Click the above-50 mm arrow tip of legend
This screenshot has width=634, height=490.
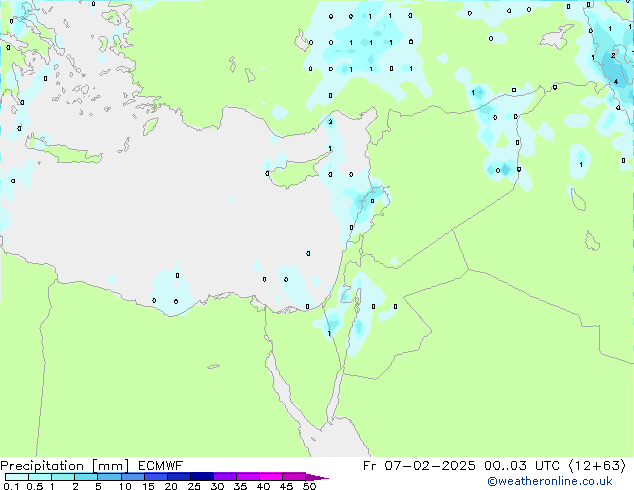pos(317,477)
